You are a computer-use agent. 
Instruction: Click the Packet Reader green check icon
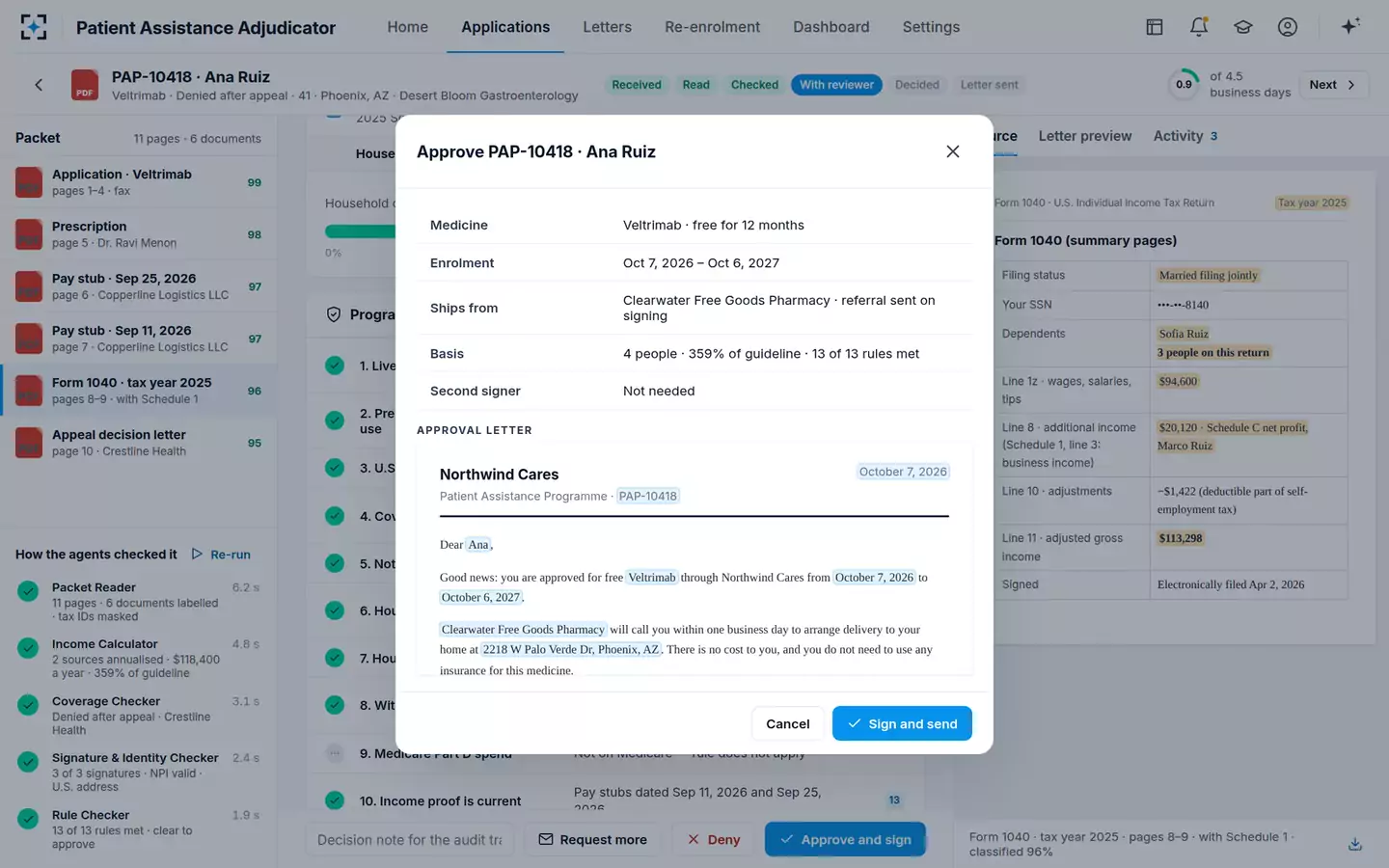(28, 590)
